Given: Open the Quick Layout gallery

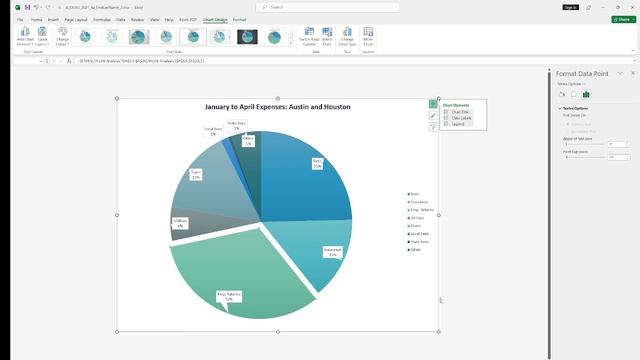Looking at the screenshot, I should tap(42, 36).
